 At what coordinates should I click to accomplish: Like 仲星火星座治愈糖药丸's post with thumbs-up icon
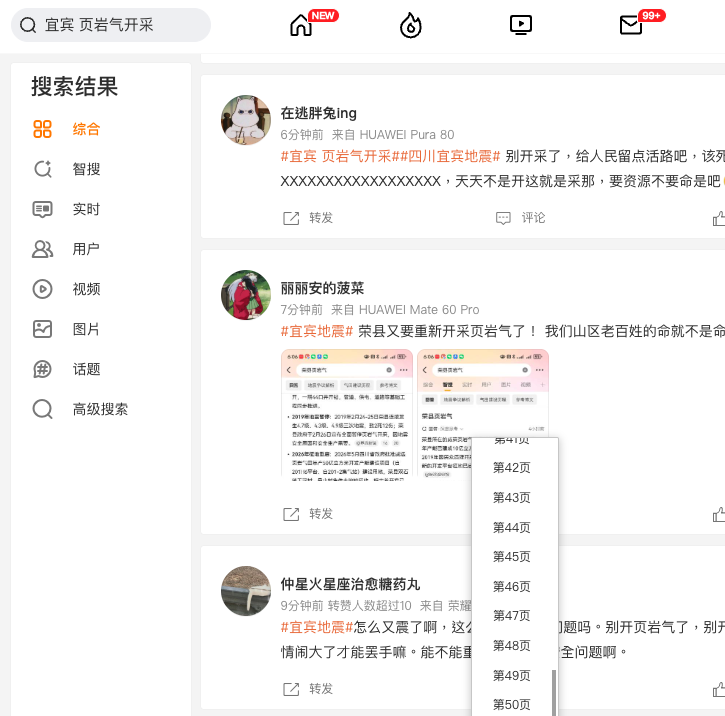point(719,689)
